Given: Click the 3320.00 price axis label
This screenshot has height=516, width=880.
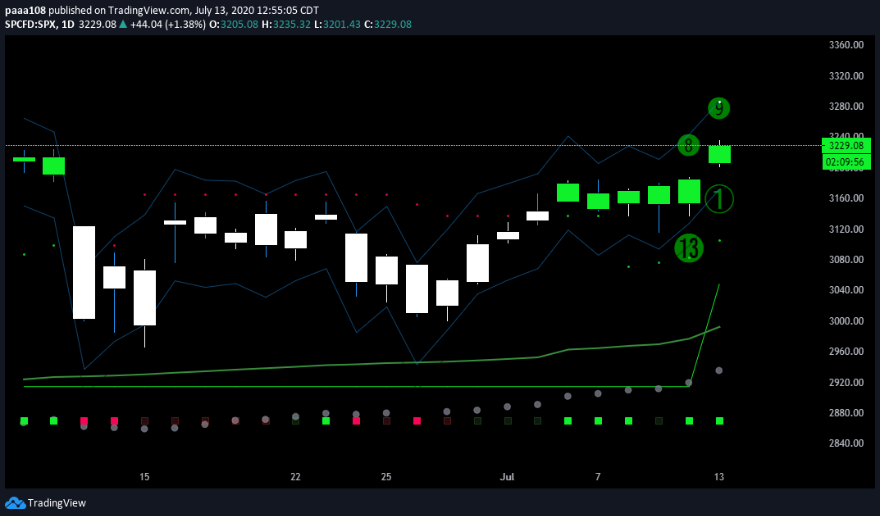Looking at the screenshot, I should pos(846,76).
